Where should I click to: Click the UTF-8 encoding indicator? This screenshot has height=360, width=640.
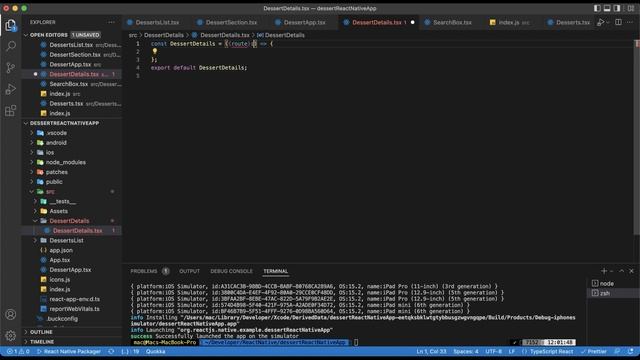[493, 351]
